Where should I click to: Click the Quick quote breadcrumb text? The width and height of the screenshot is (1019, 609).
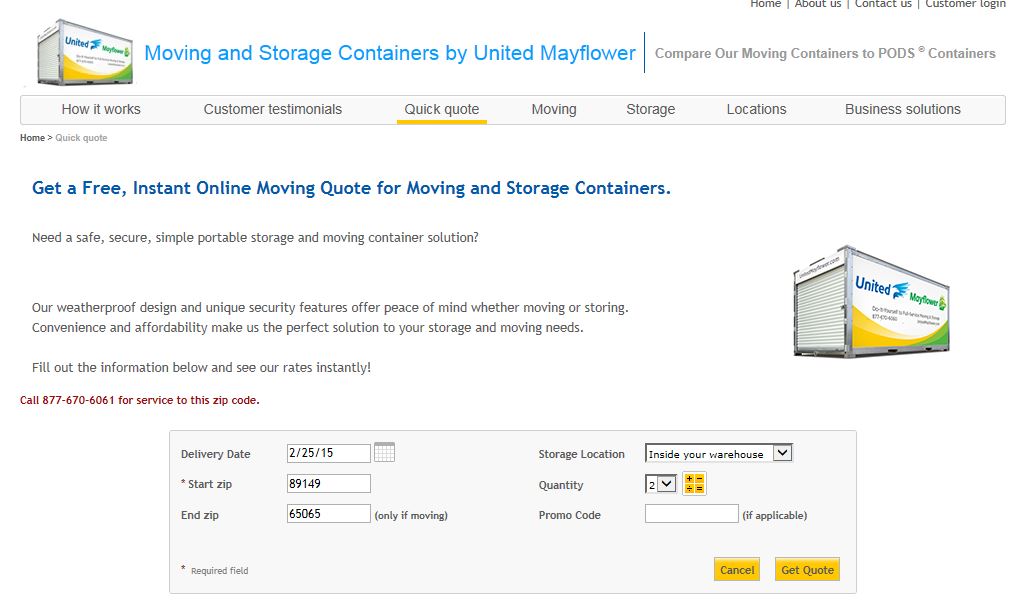point(81,138)
